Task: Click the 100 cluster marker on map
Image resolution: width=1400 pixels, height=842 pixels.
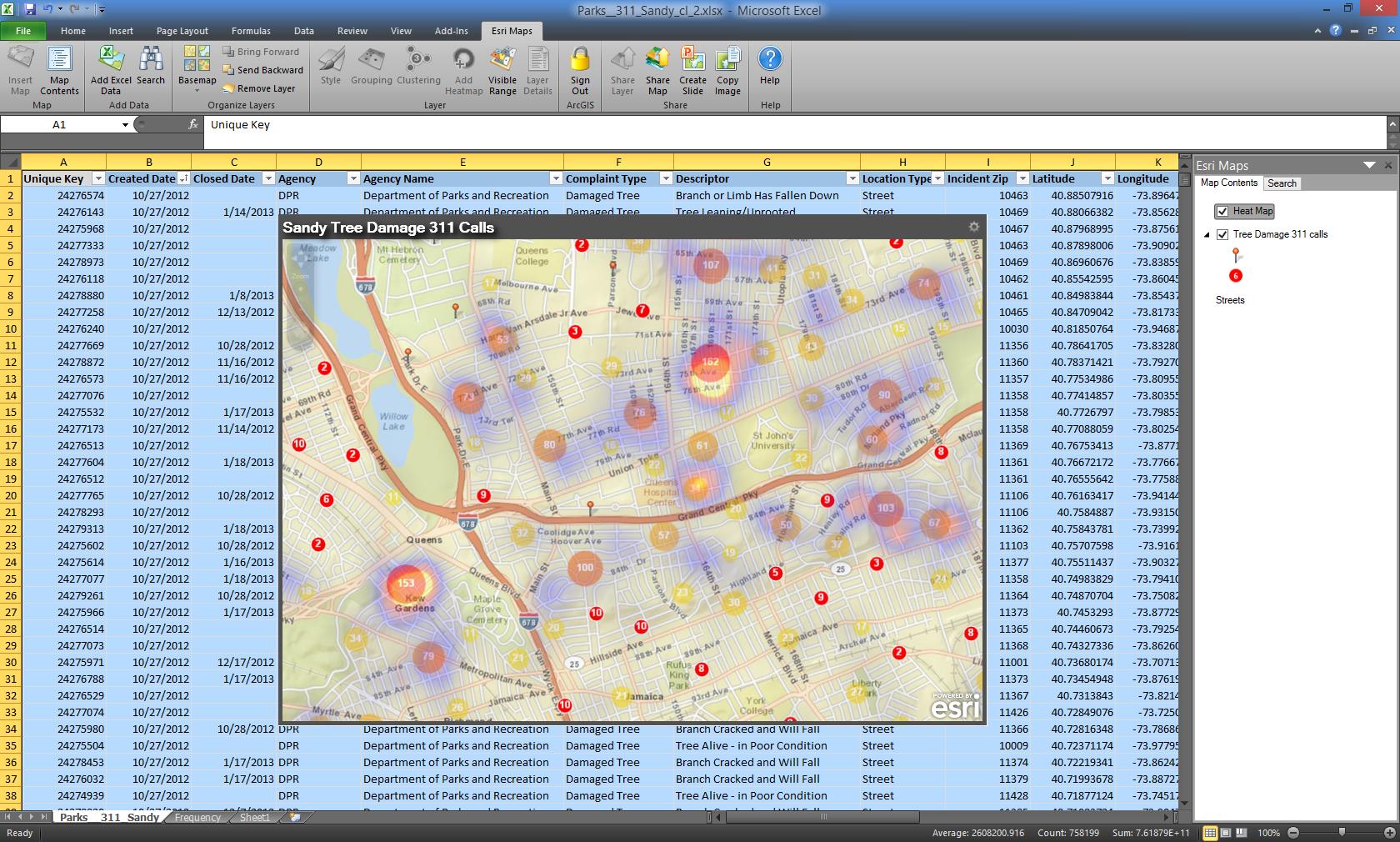Action: point(585,568)
